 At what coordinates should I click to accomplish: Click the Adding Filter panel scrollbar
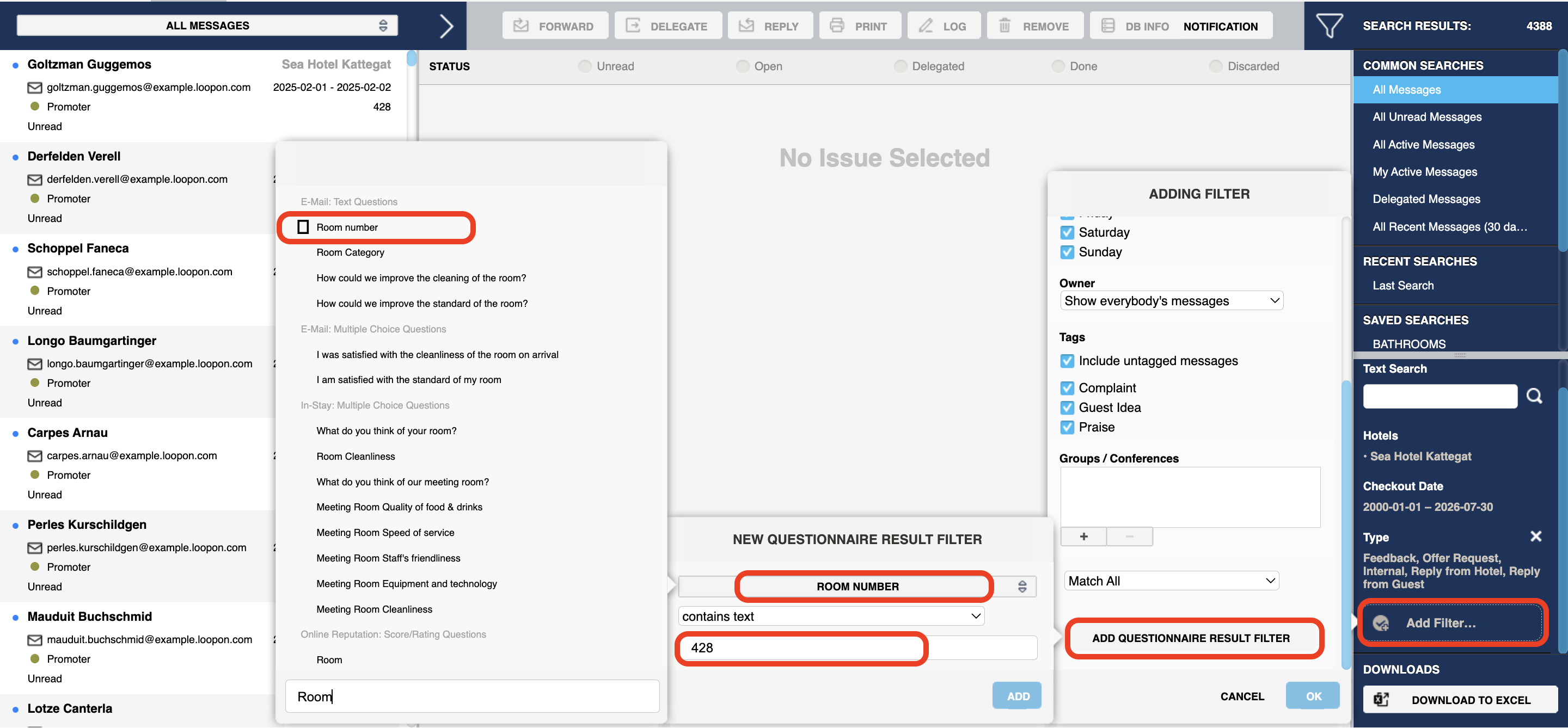(1346, 526)
